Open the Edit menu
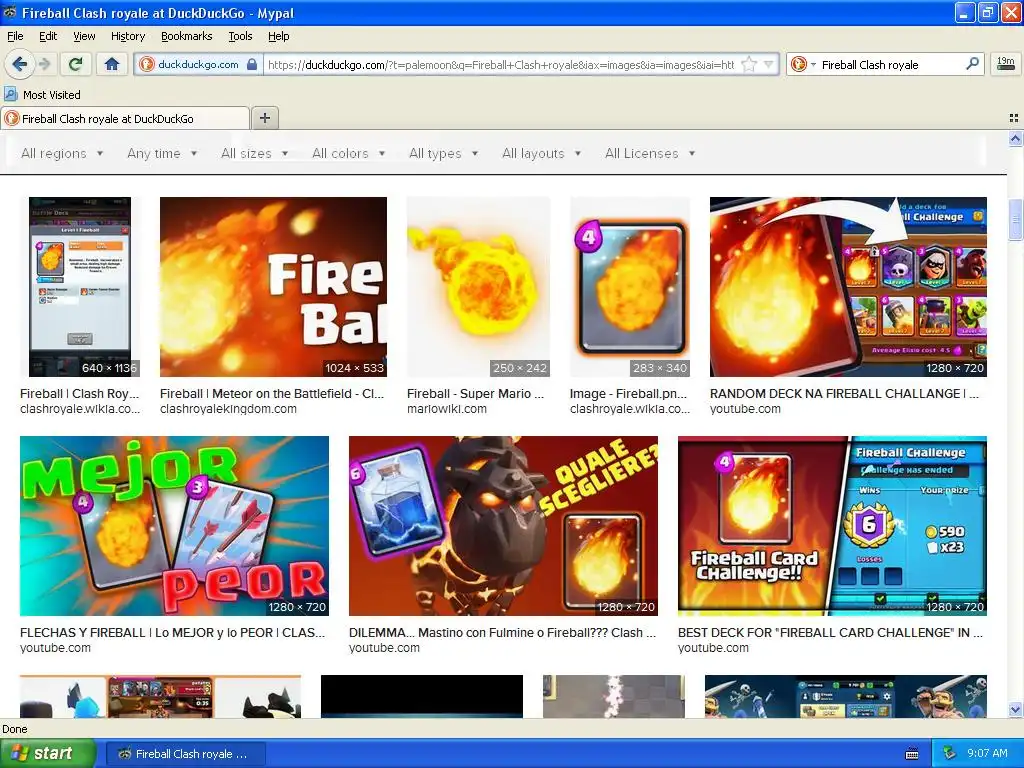The image size is (1024, 768). point(48,36)
